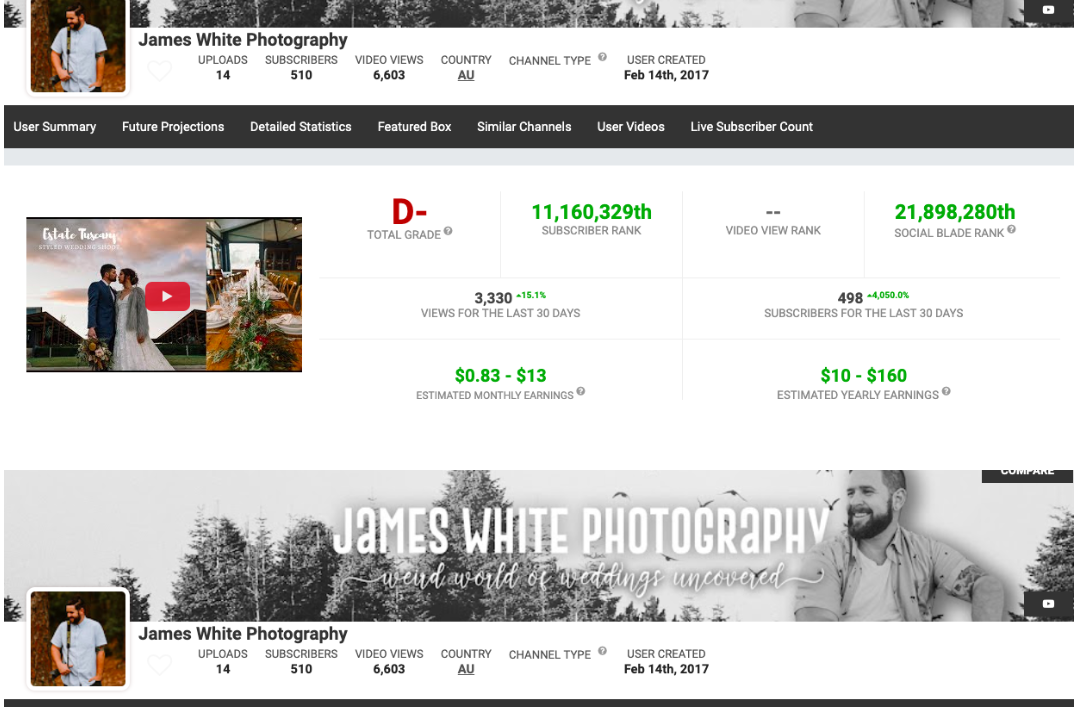Click the 510 subscribers count below the banner

[301, 669]
